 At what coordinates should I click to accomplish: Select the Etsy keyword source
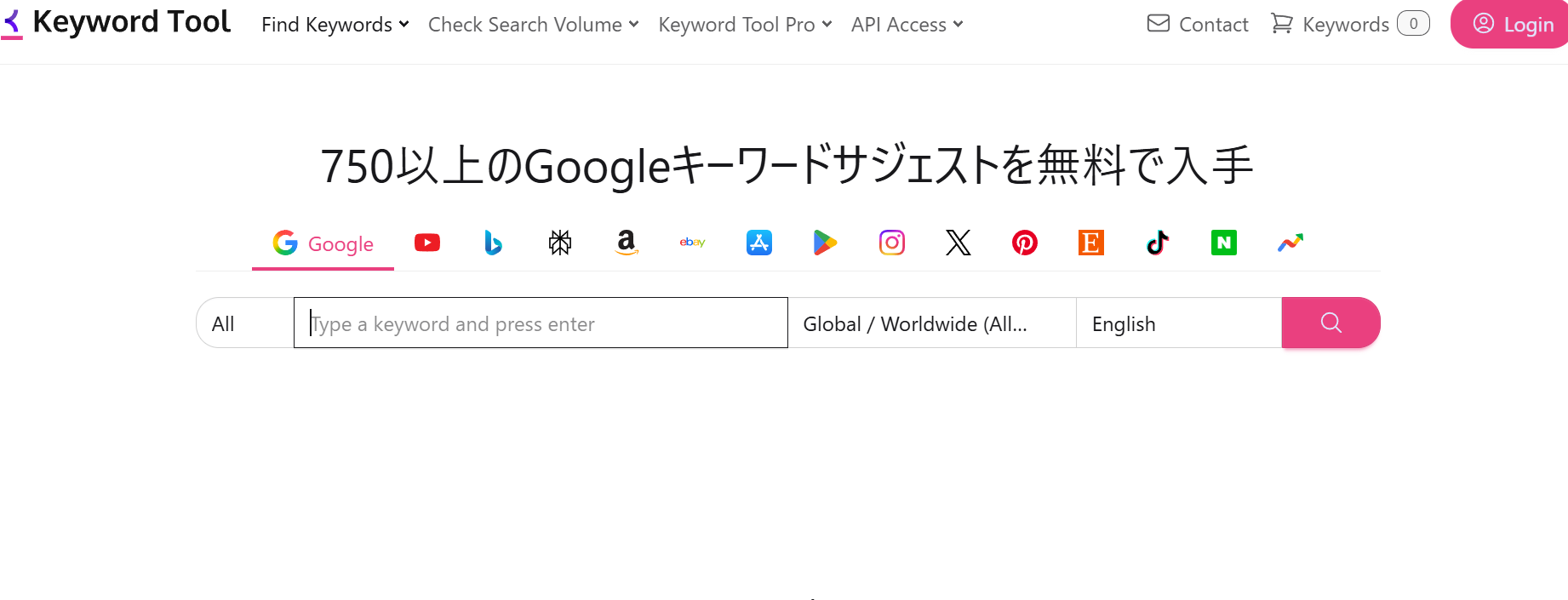[x=1090, y=243]
